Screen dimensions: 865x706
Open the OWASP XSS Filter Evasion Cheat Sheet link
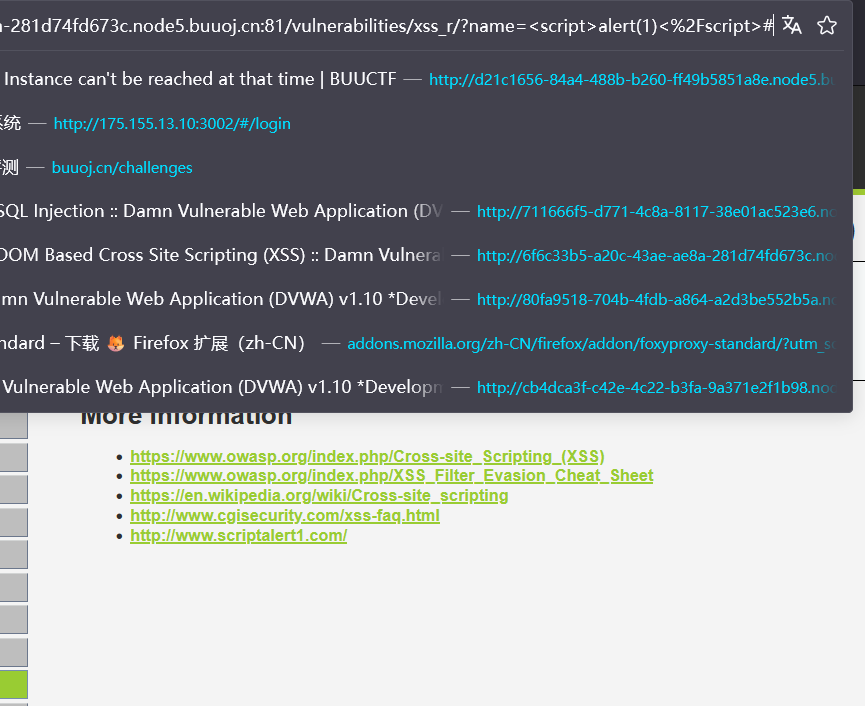(x=392, y=475)
